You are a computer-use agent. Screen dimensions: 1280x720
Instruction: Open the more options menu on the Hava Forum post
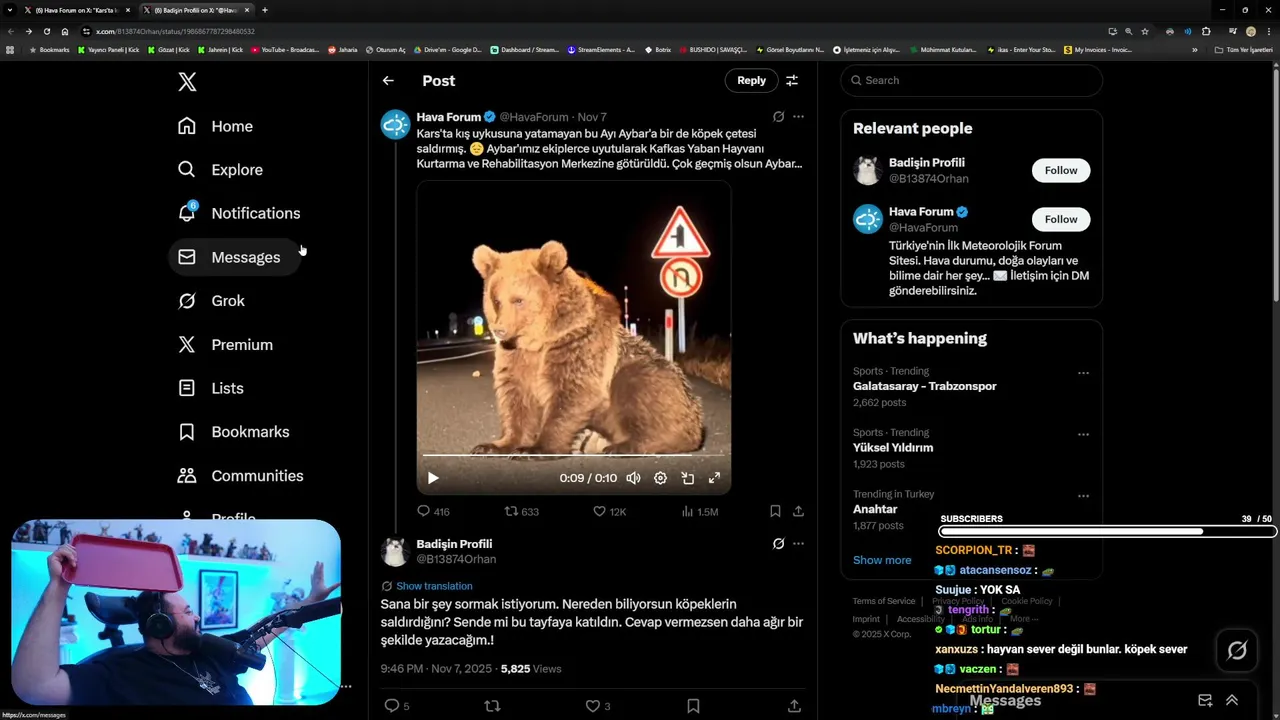coord(798,117)
